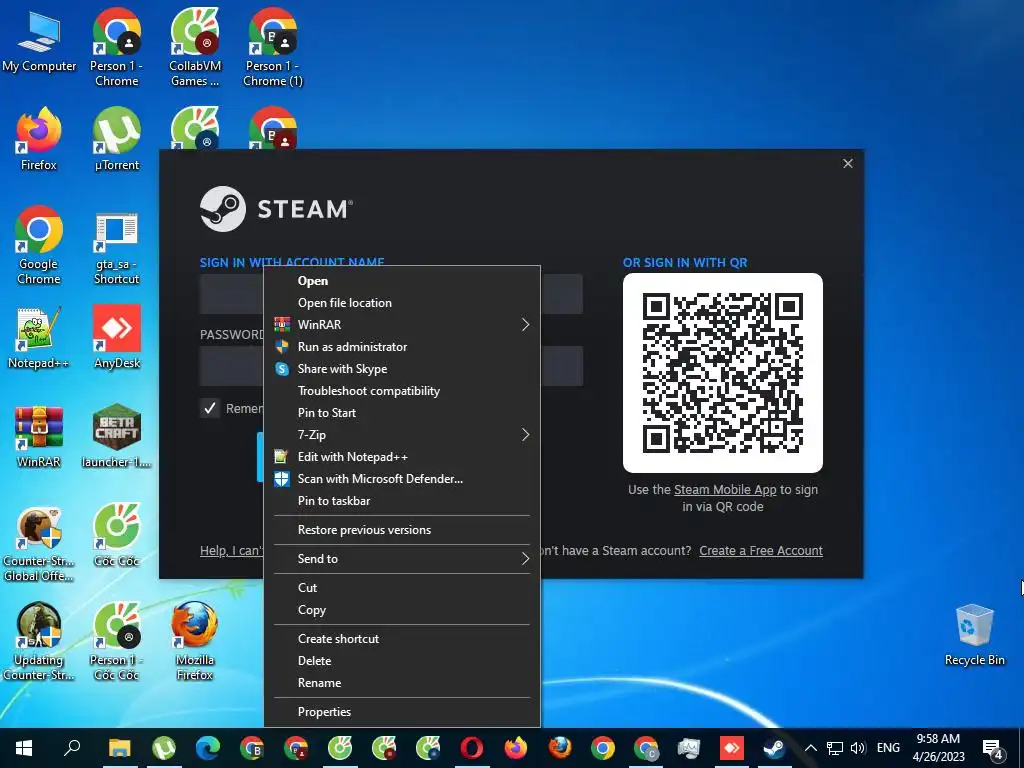Show hidden system tray icons chevron

[x=810, y=748]
